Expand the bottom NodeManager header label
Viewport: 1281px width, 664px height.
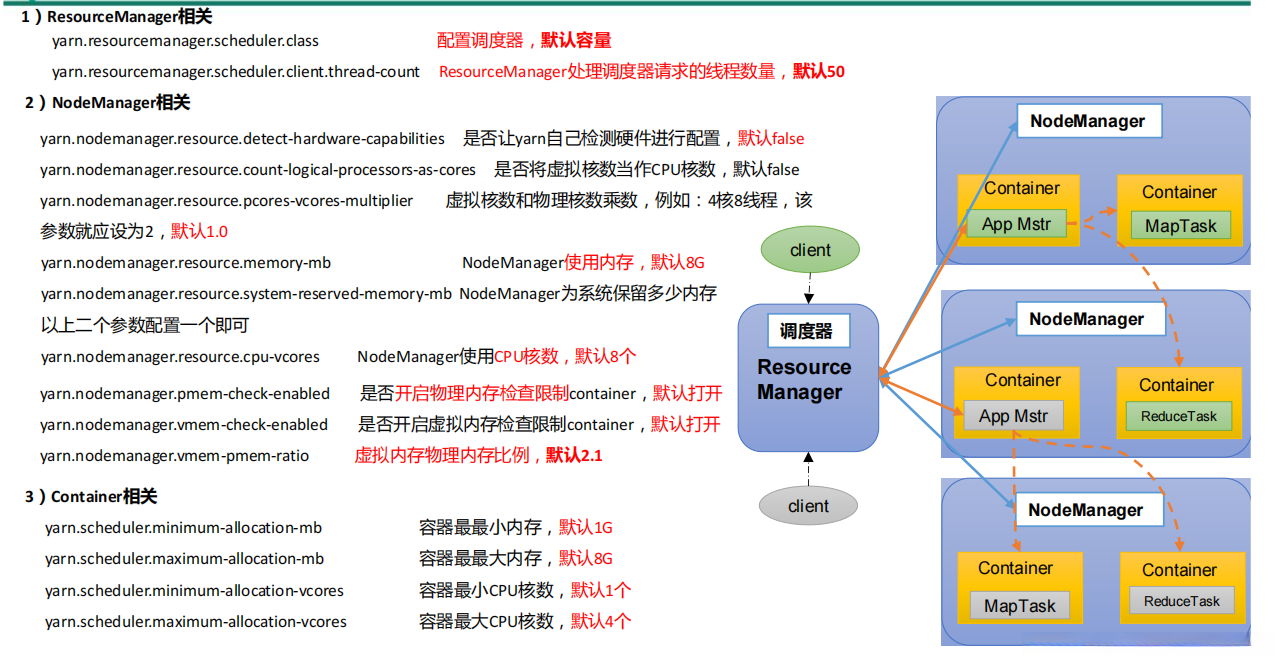(x=1089, y=509)
